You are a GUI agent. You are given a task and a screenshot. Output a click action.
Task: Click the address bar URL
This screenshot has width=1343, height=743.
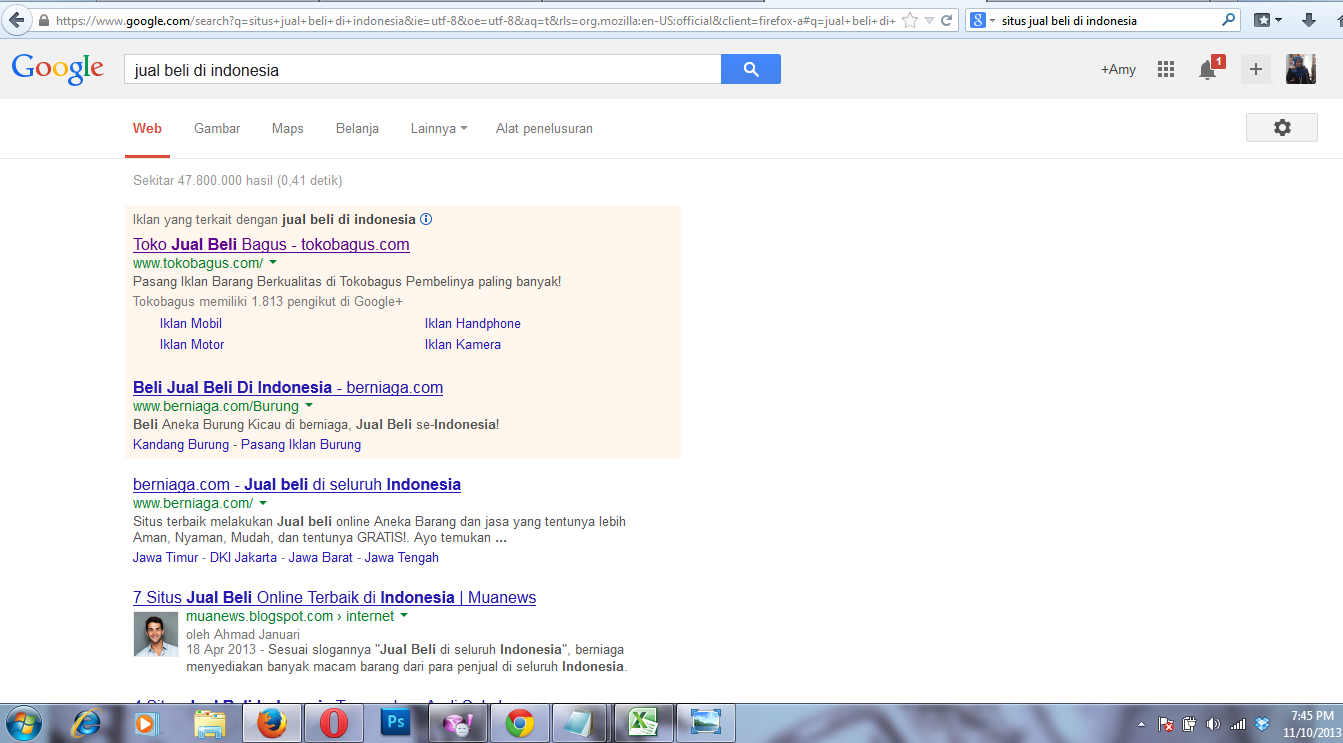tap(475, 20)
